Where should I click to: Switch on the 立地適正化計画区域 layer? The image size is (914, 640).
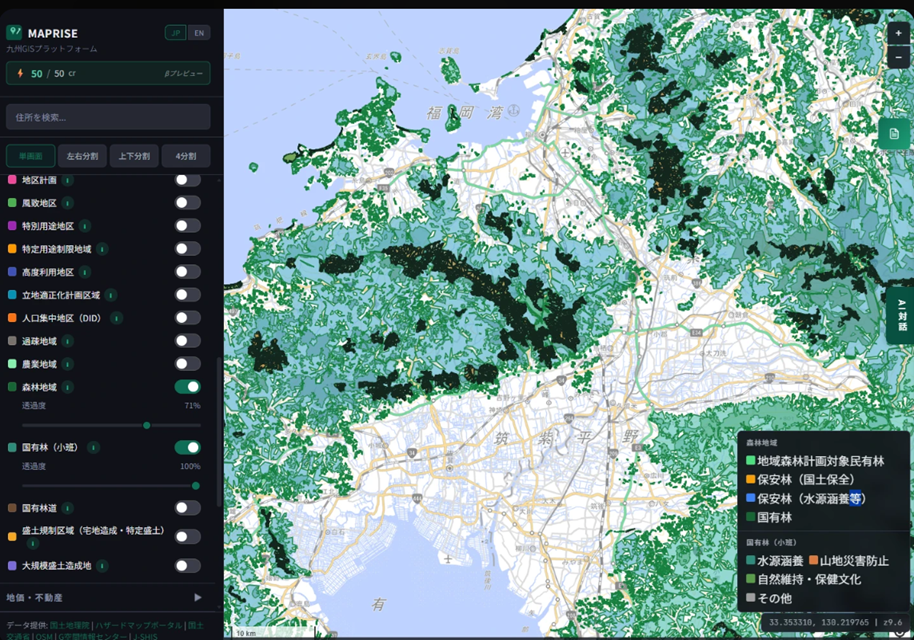click(x=188, y=295)
